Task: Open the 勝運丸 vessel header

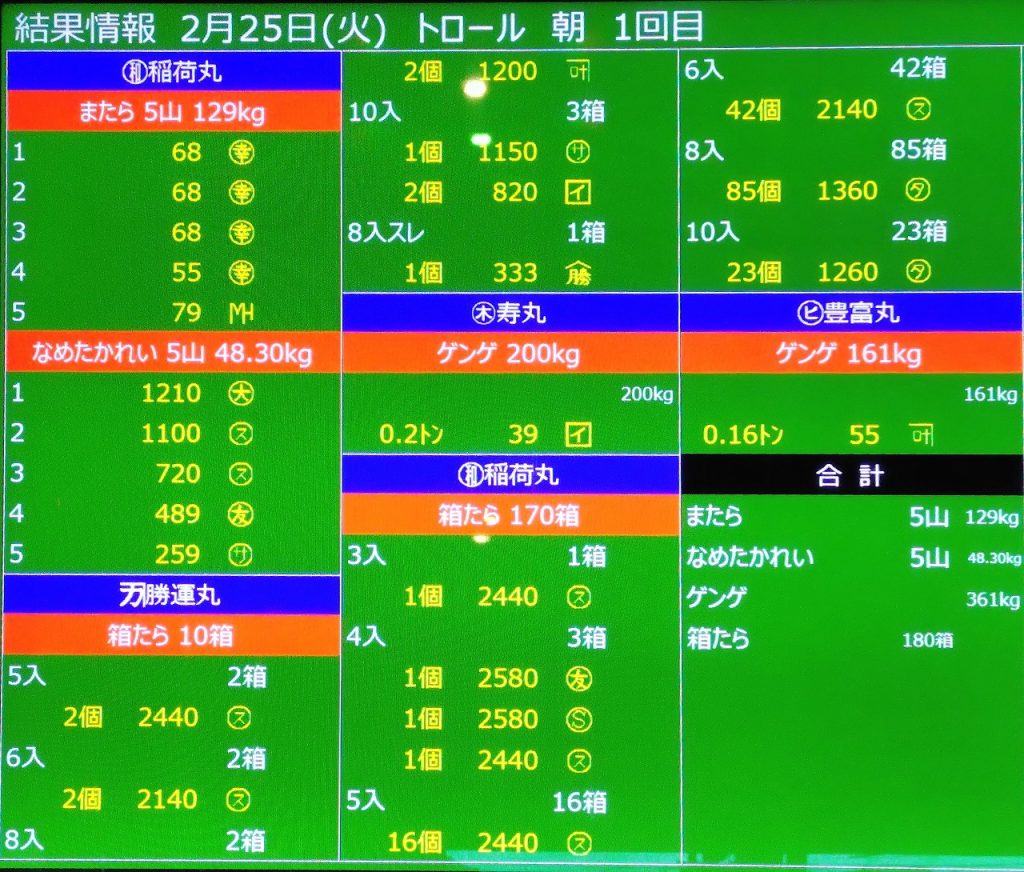Action: click(x=172, y=595)
